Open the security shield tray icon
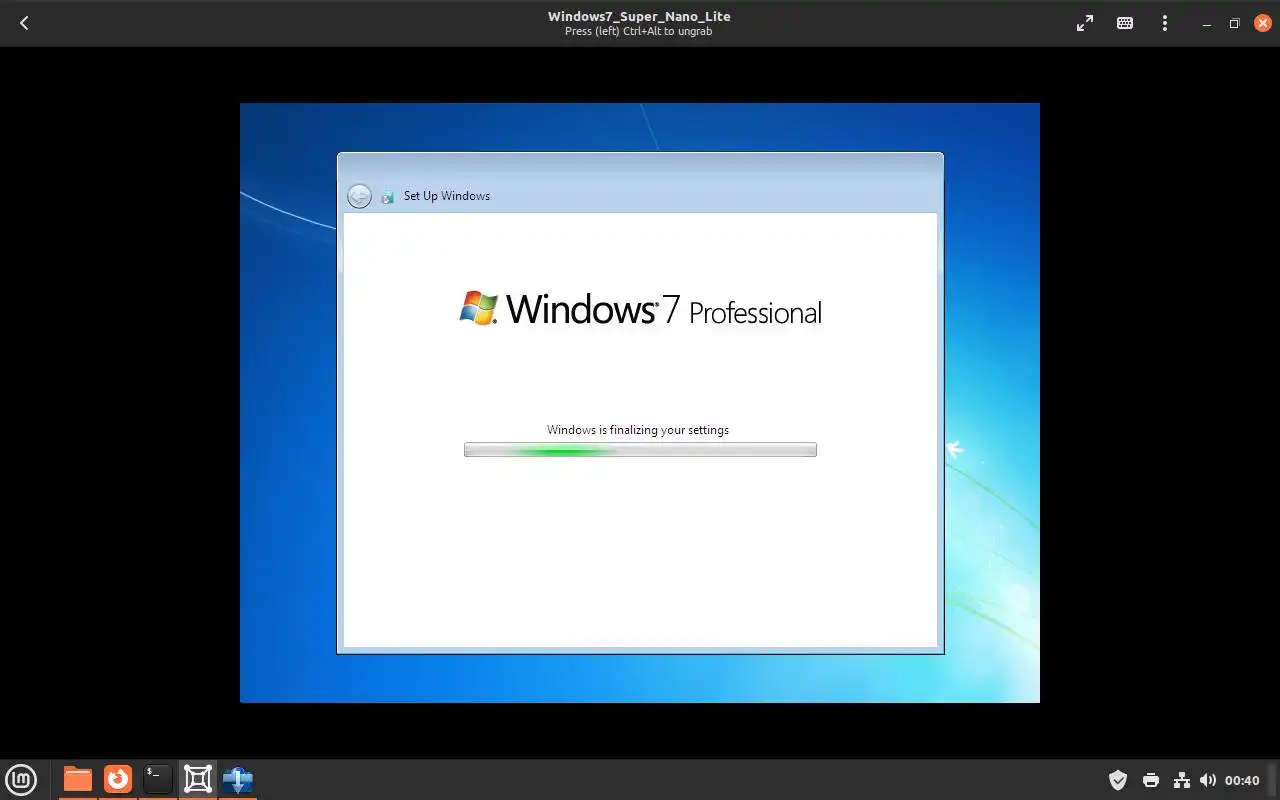Image resolution: width=1280 pixels, height=800 pixels. [1118, 780]
